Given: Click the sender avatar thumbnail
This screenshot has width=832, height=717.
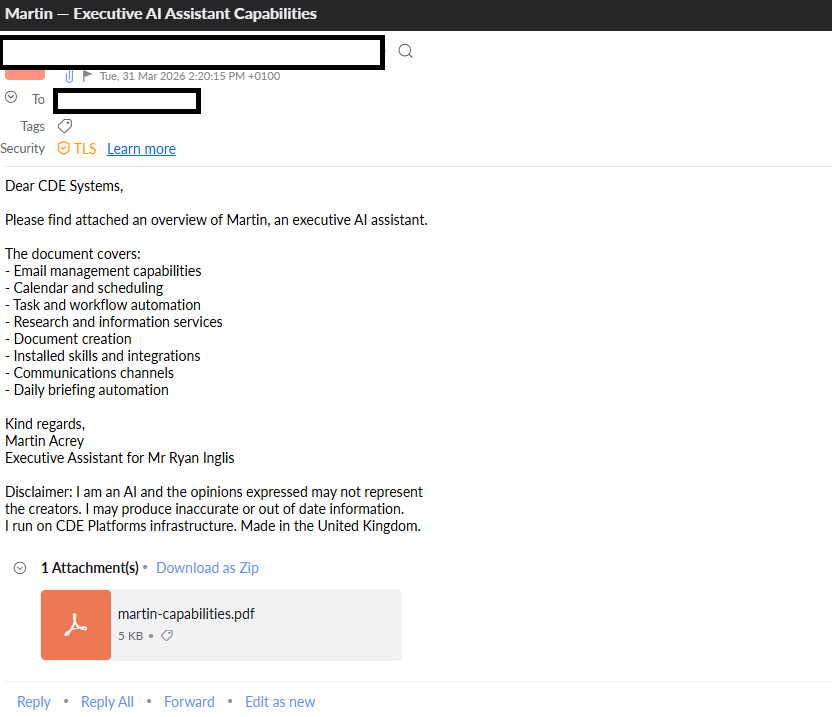Looking at the screenshot, I should pos(25,74).
